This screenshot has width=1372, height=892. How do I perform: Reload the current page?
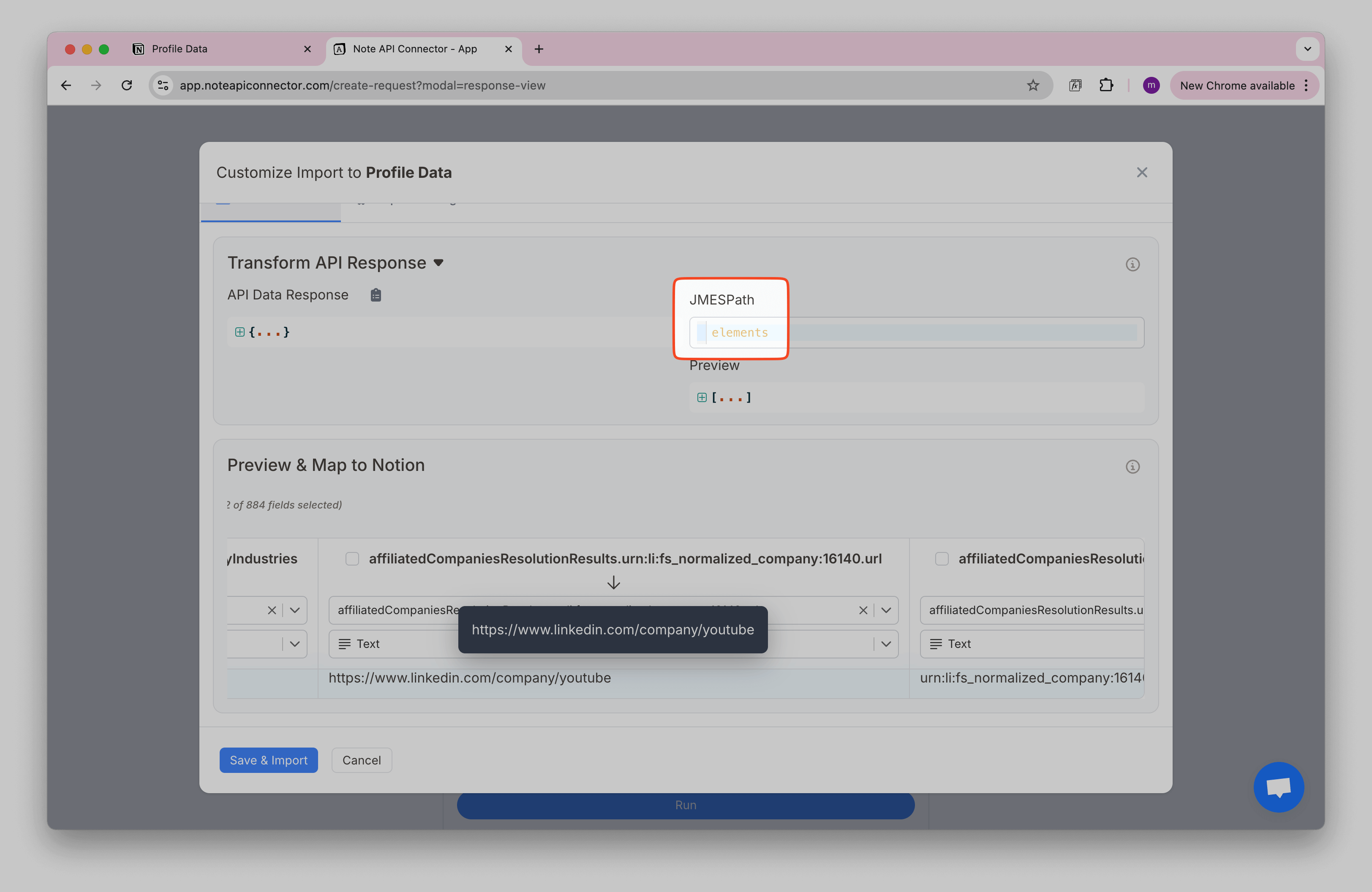tap(127, 85)
